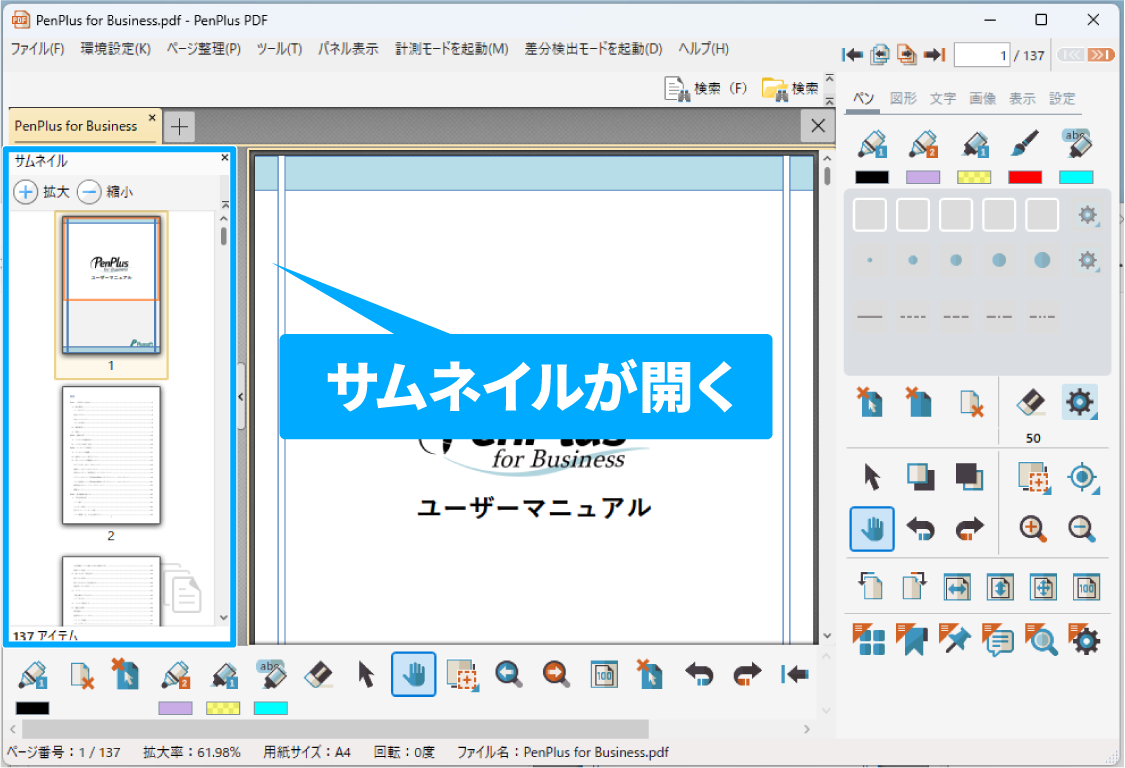This screenshot has width=1125, height=768.
Task: Set 100% zoom in the right panel
Action: [x=1086, y=587]
